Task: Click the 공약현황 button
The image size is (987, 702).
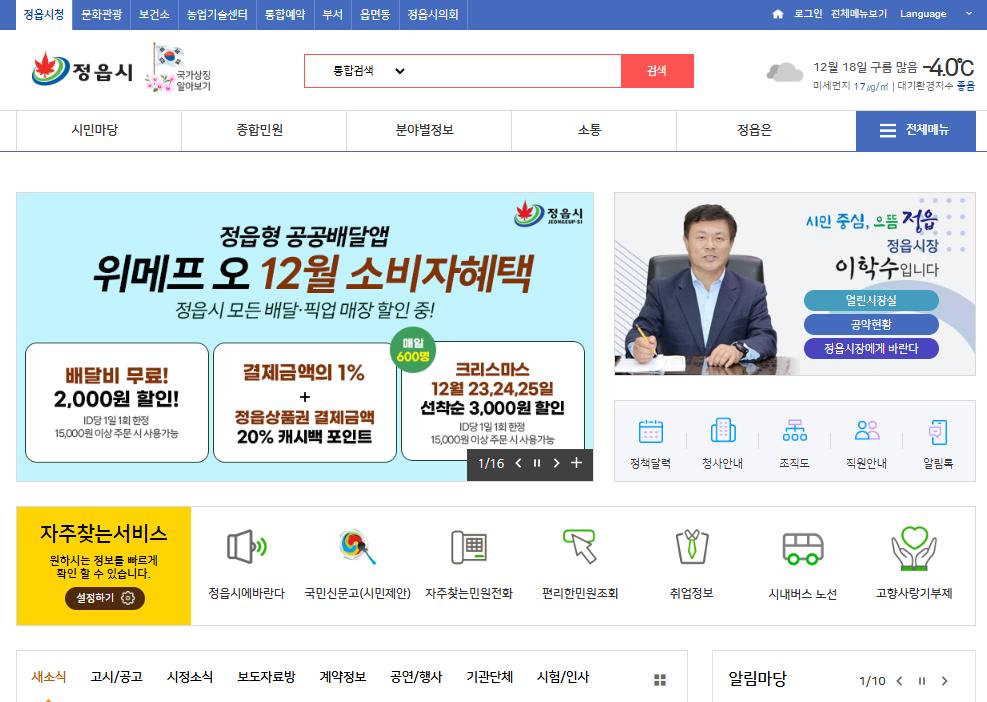Action: point(871,325)
